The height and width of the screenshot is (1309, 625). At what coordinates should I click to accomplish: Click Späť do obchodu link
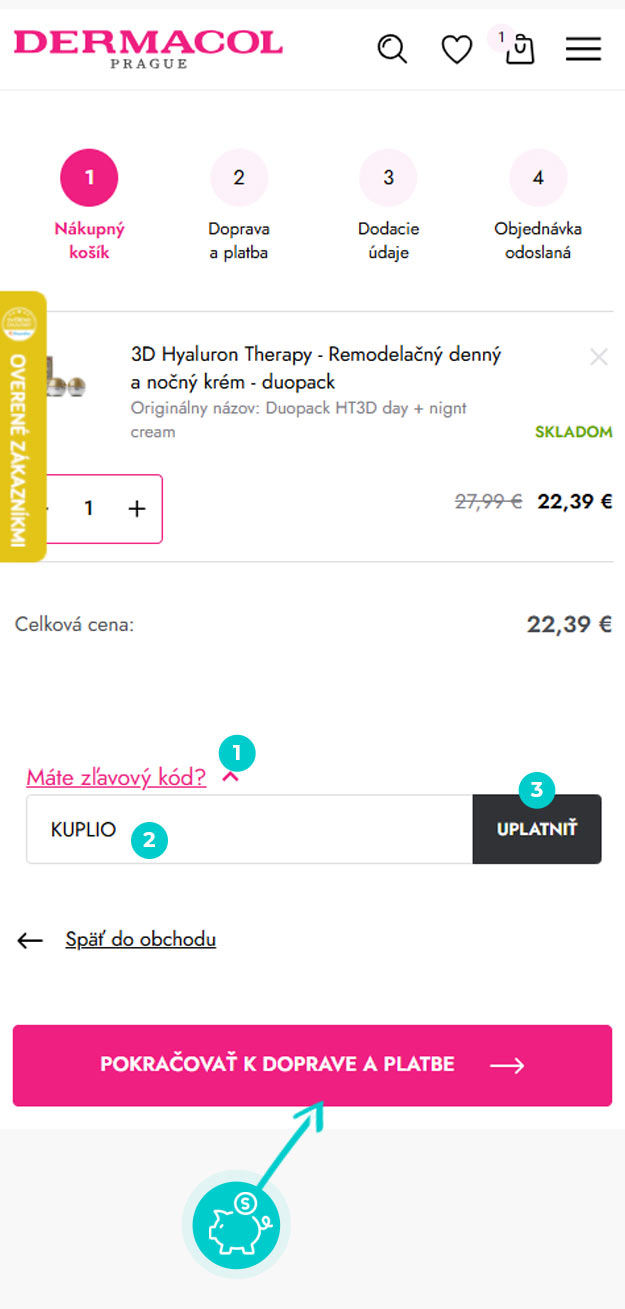pos(141,939)
